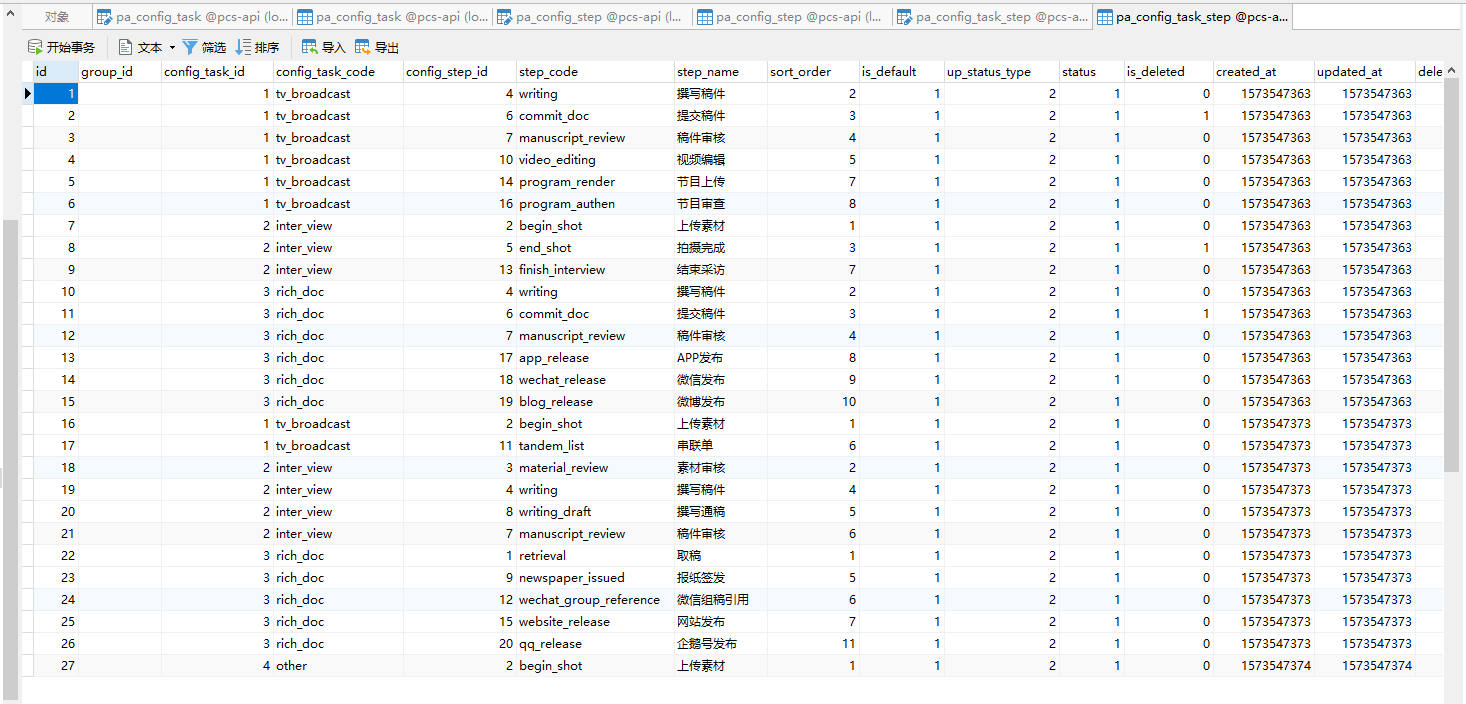This screenshot has height=704, width=1466.
Task: Open the pa_config_task data tab with grid icon
Action: tap(393, 17)
